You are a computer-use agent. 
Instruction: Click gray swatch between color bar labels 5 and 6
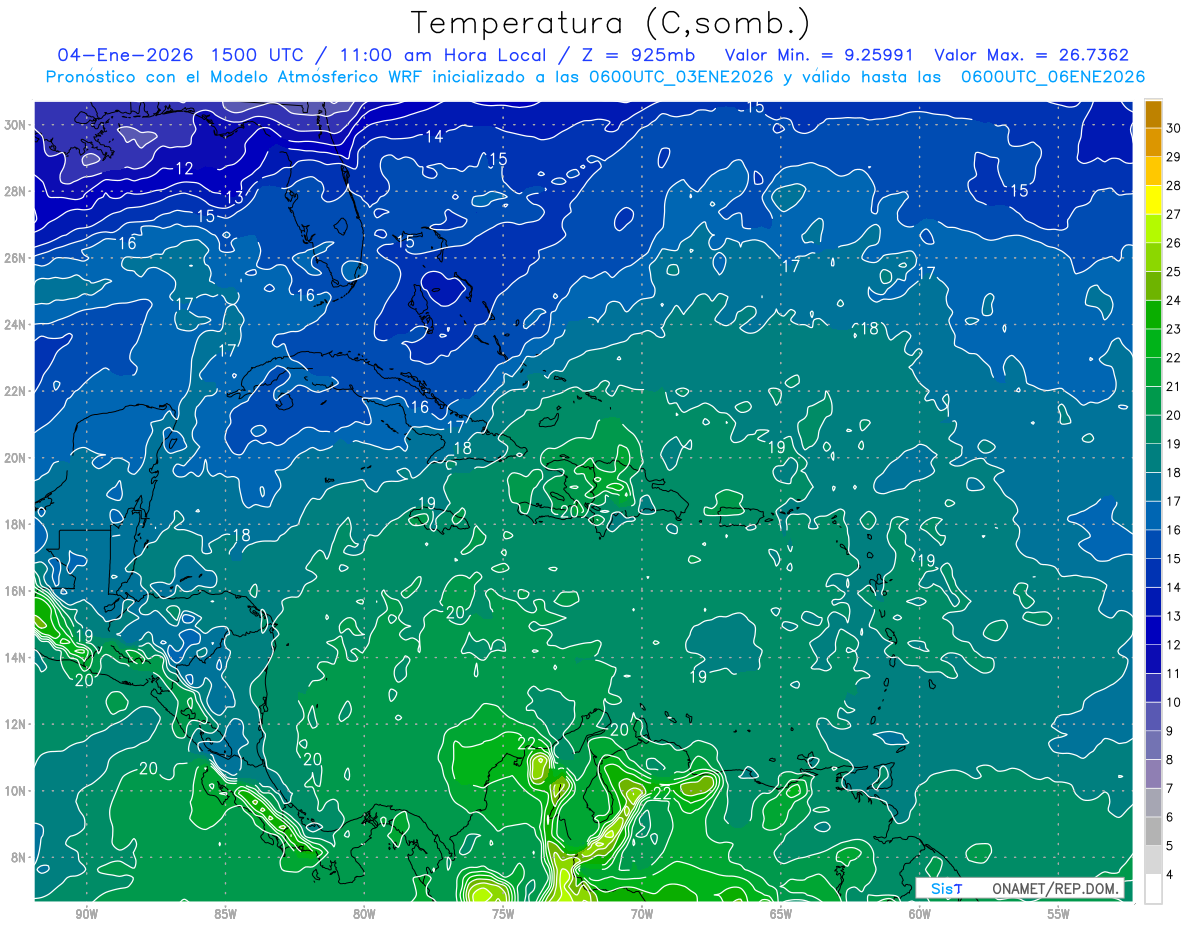pos(1153,832)
